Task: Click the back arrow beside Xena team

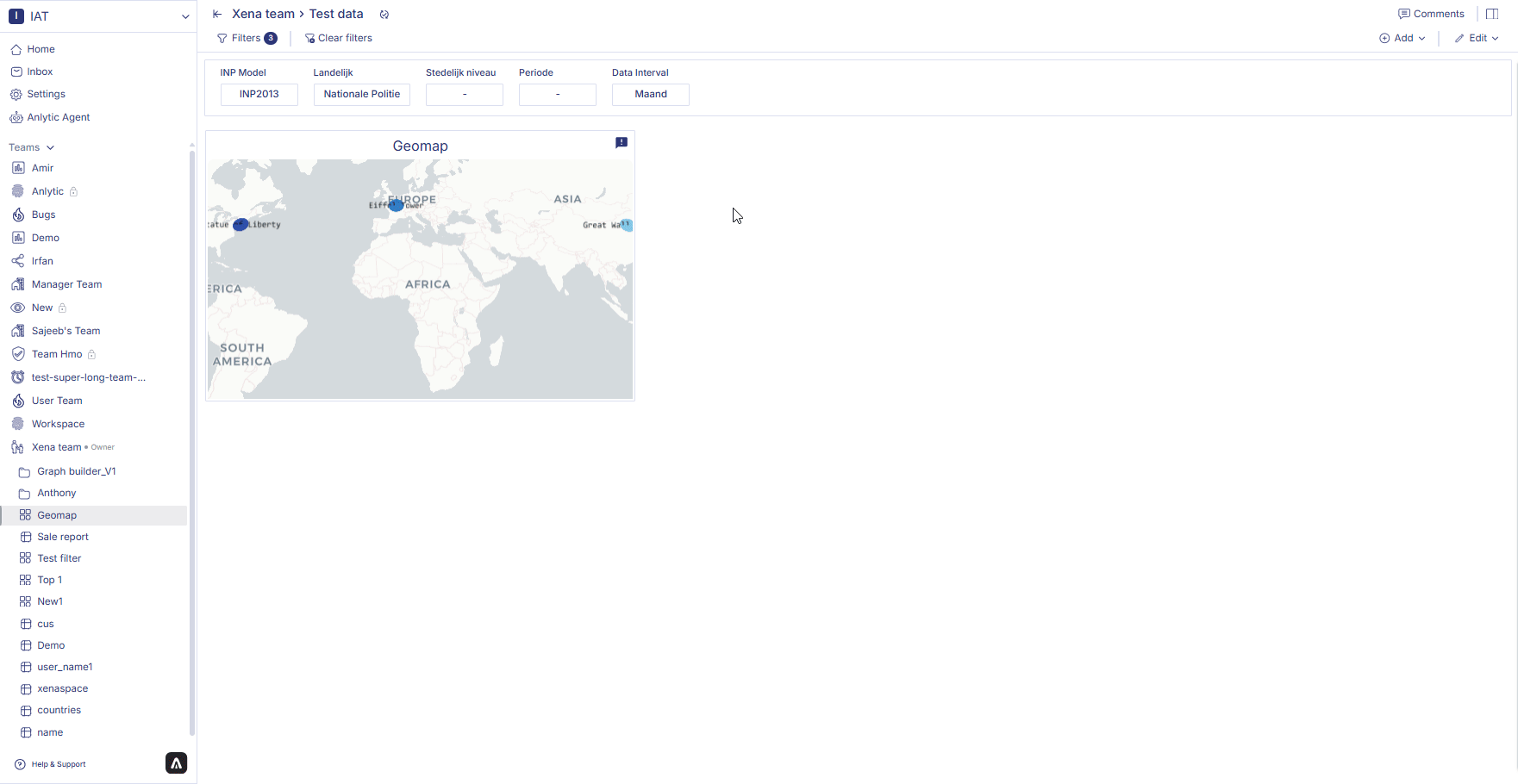Action: click(x=217, y=14)
